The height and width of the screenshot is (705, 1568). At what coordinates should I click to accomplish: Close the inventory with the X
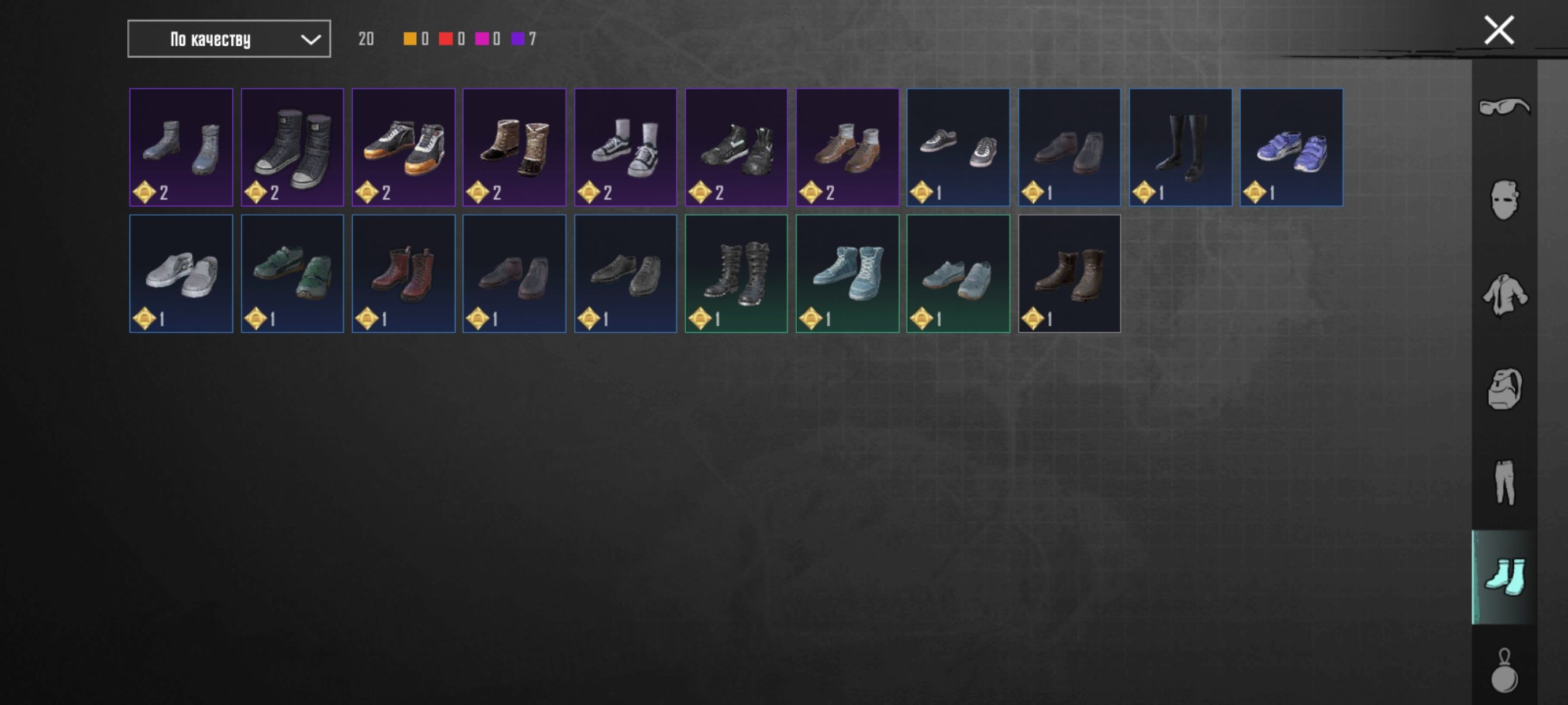(x=1499, y=31)
